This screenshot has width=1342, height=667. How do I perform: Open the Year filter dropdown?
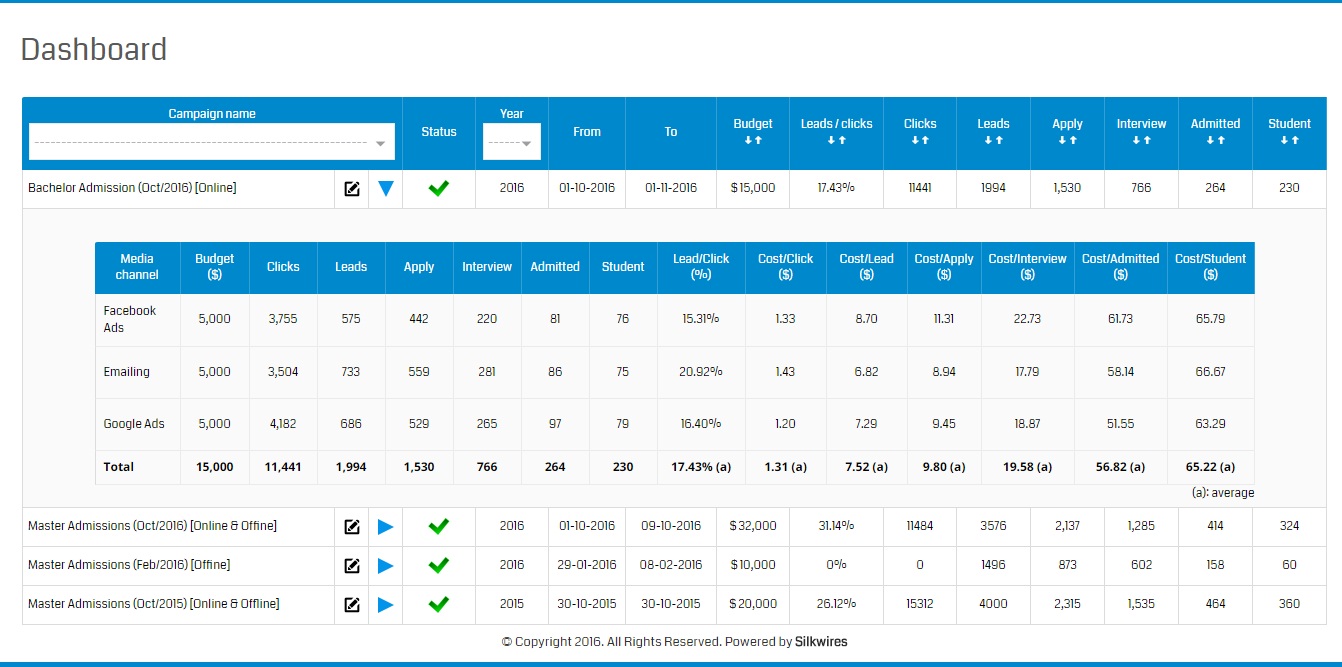coord(512,143)
